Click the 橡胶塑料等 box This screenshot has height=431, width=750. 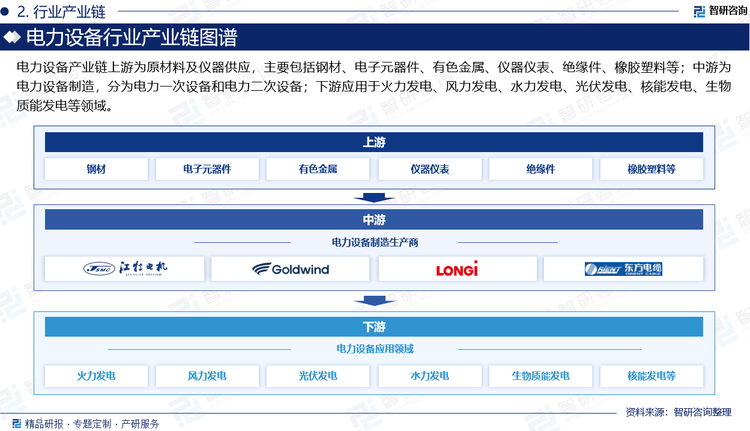pos(651,169)
